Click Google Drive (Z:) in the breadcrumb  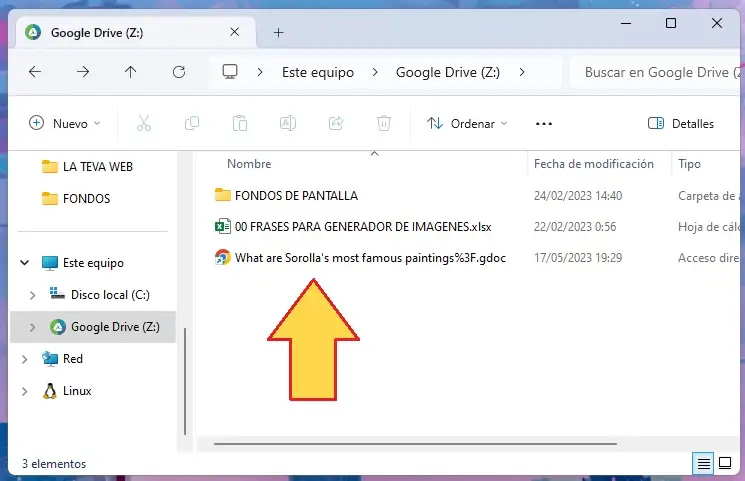point(448,72)
